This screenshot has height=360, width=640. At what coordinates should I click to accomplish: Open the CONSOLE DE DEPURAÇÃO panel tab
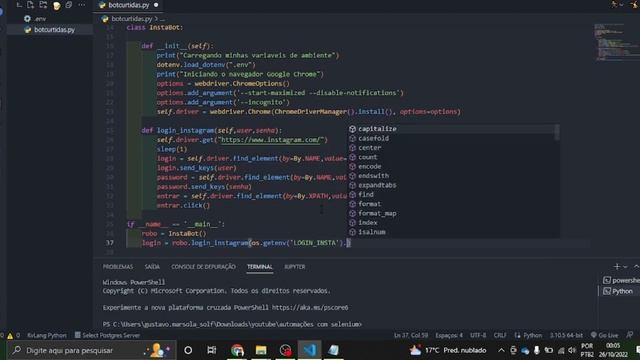coord(203,267)
